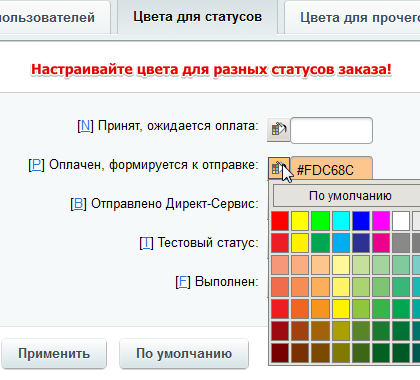Select the cyan swatch in top row

coord(341,221)
